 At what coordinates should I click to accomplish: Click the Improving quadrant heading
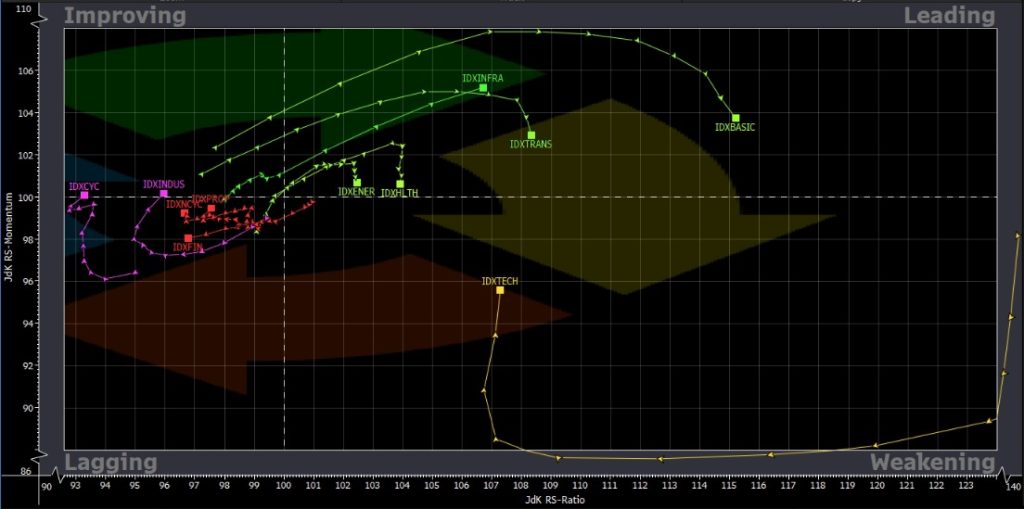coord(125,16)
